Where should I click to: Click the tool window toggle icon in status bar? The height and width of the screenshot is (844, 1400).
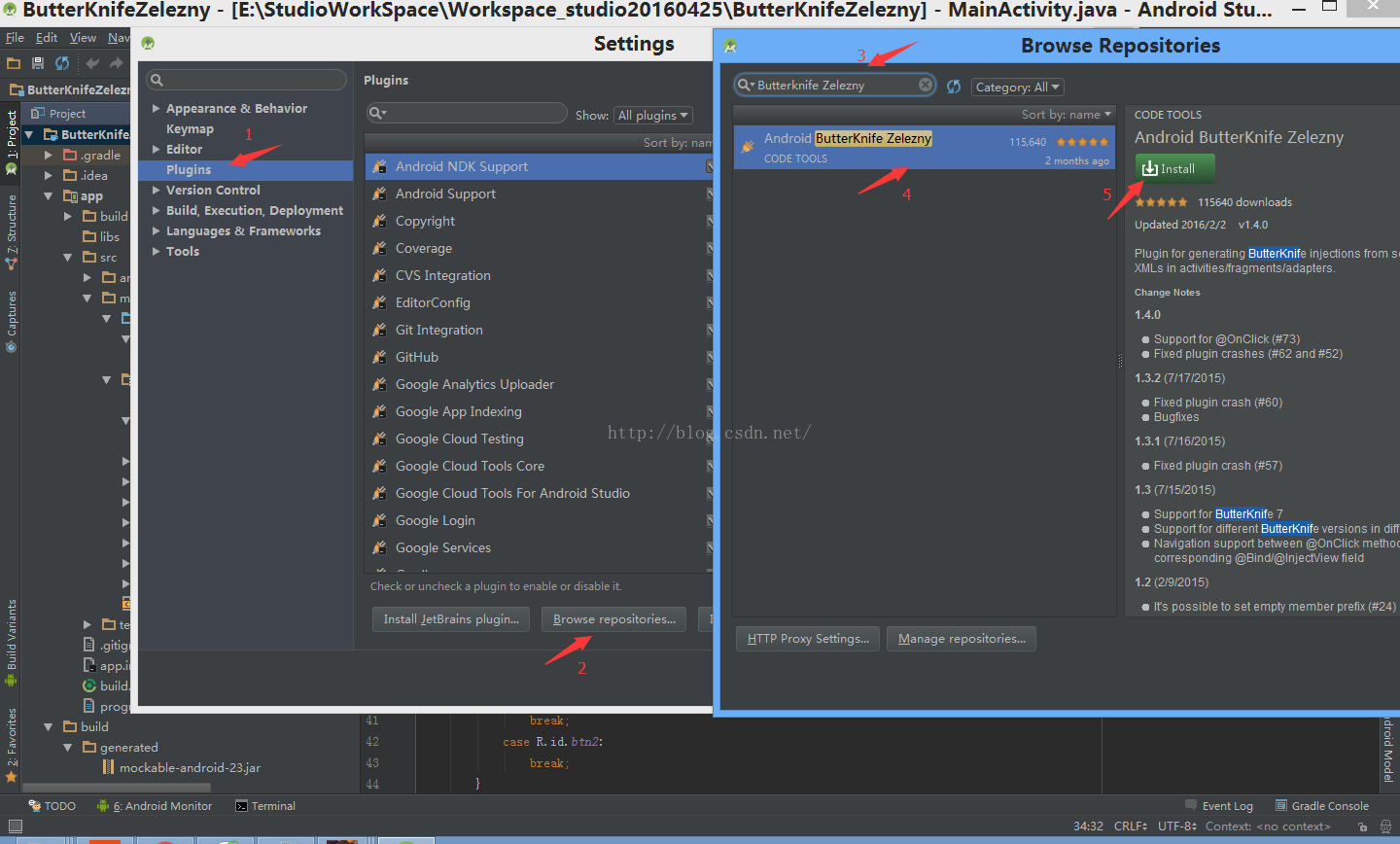click(x=15, y=826)
